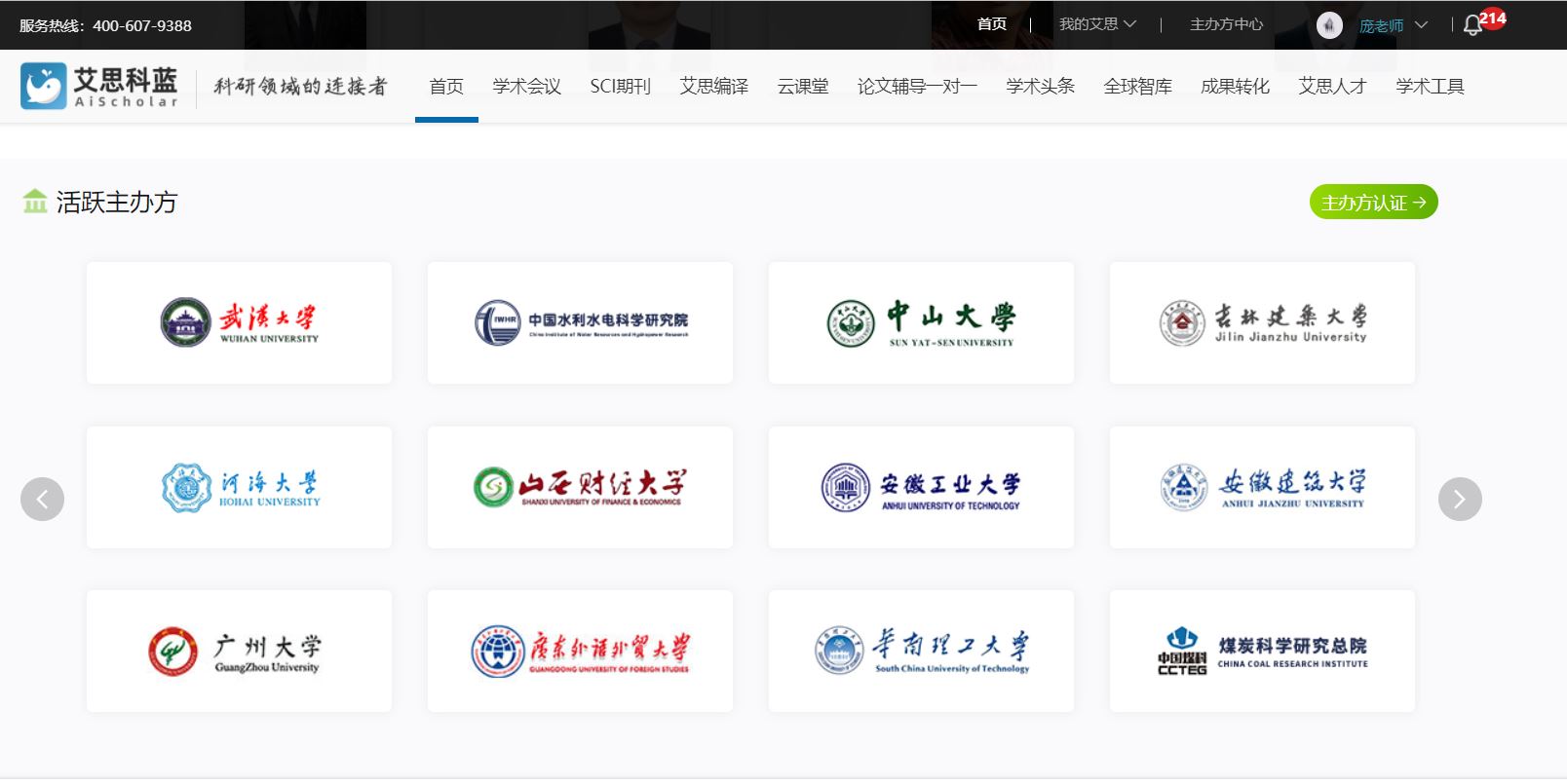The height and width of the screenshot is (784, 1567).
Task: Open the China Coal Research Institute card
Action: (x=1262, y=651)
